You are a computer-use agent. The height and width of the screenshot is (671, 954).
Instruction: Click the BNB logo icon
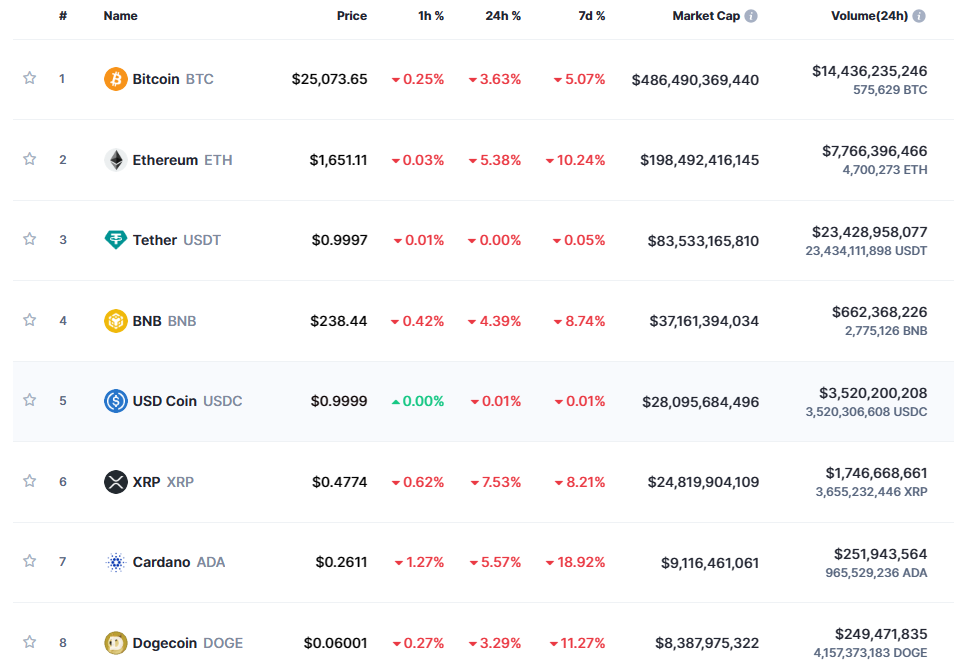116,321
